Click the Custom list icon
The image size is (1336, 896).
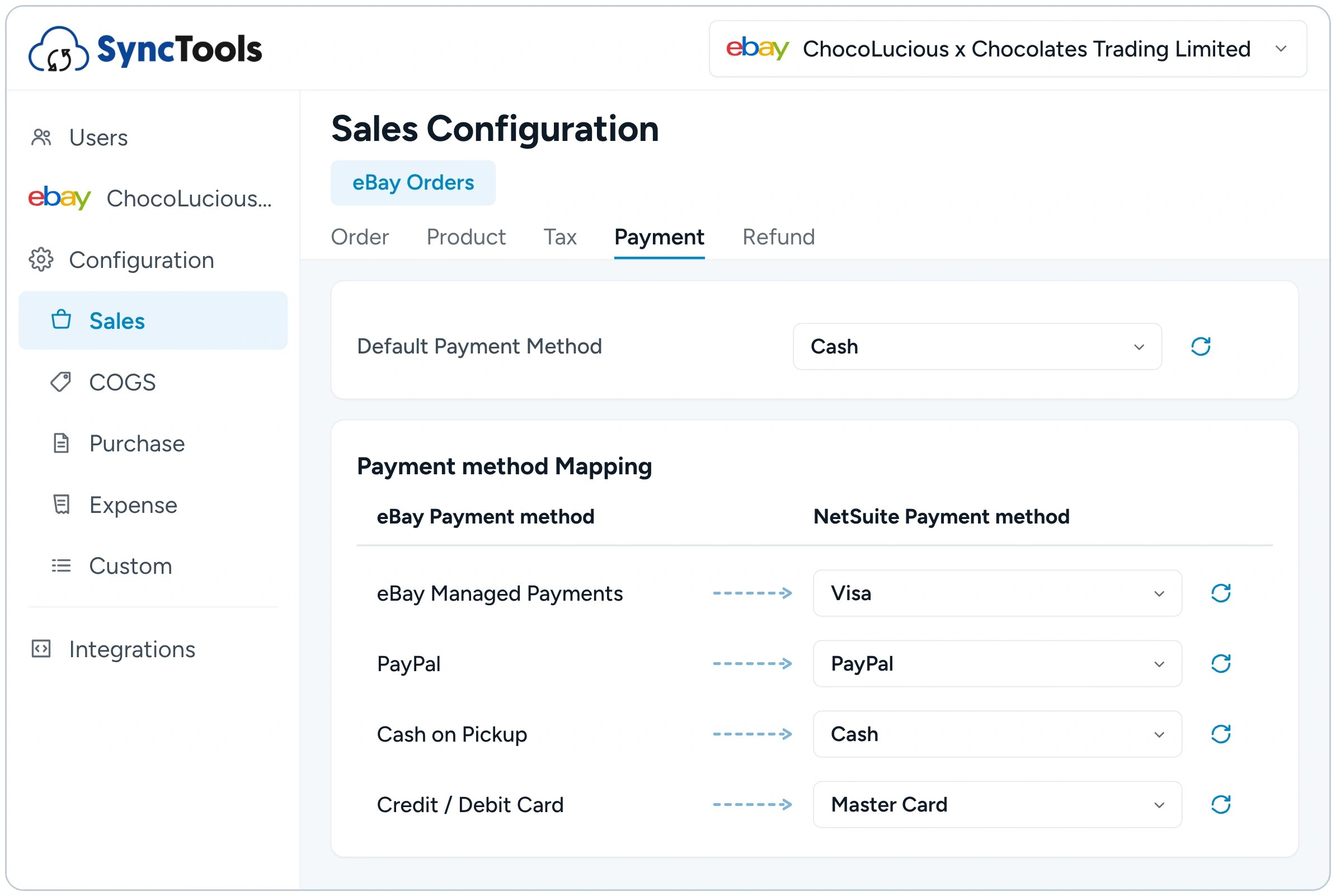tap(61, 565)
